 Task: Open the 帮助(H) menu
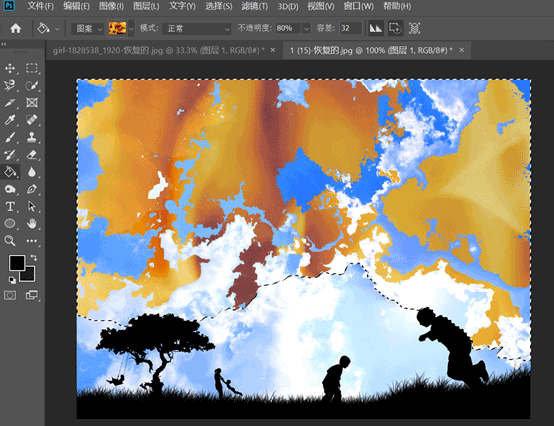click(x=397, y=6)
